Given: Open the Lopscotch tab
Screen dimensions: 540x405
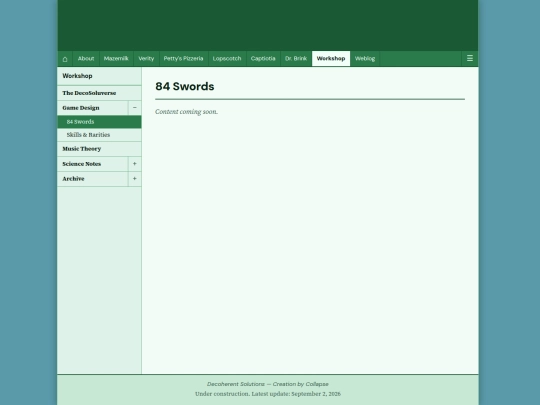Looking at the screenshot, I should pos(227,59).
